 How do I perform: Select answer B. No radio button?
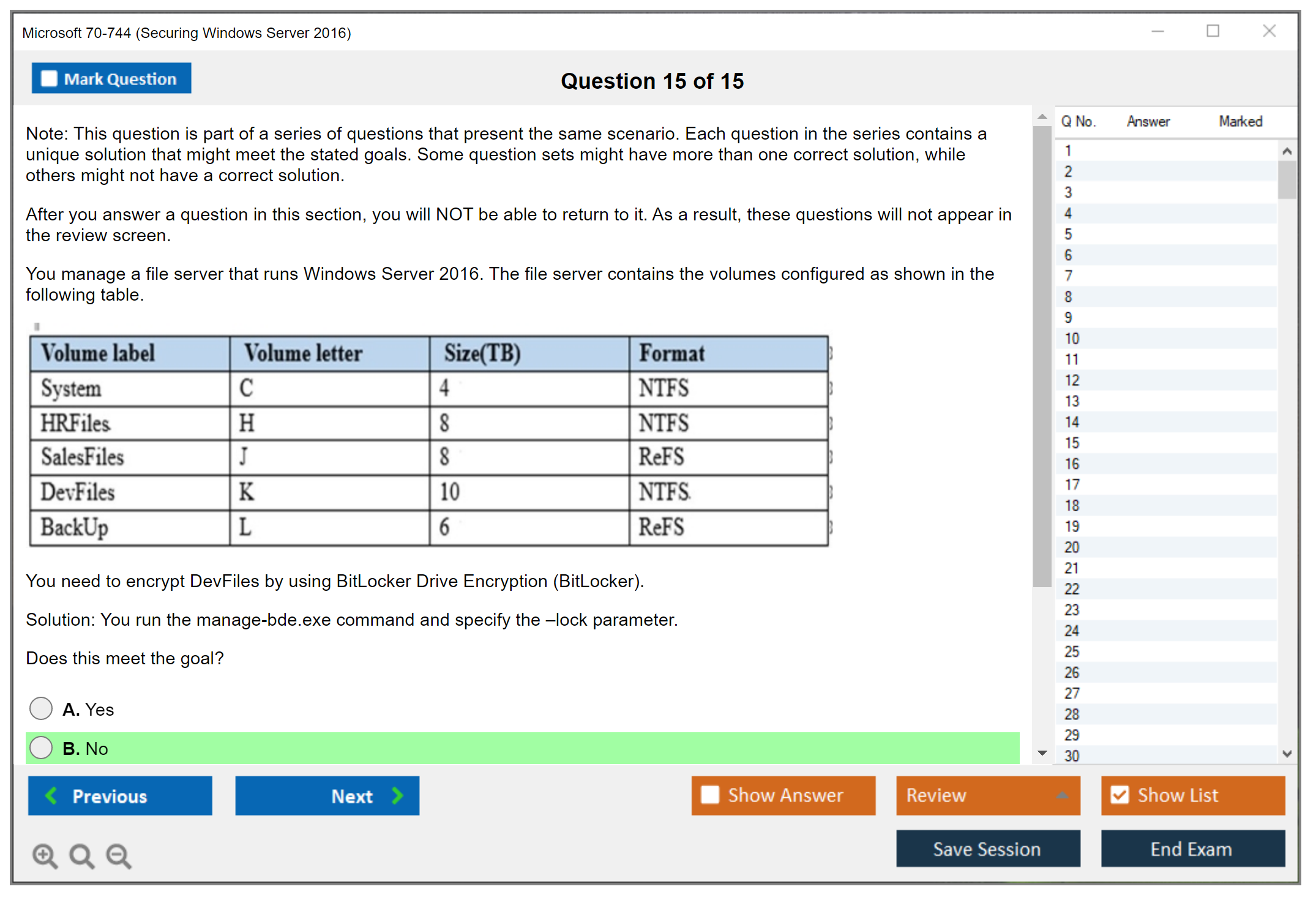(x=41, y=748)
